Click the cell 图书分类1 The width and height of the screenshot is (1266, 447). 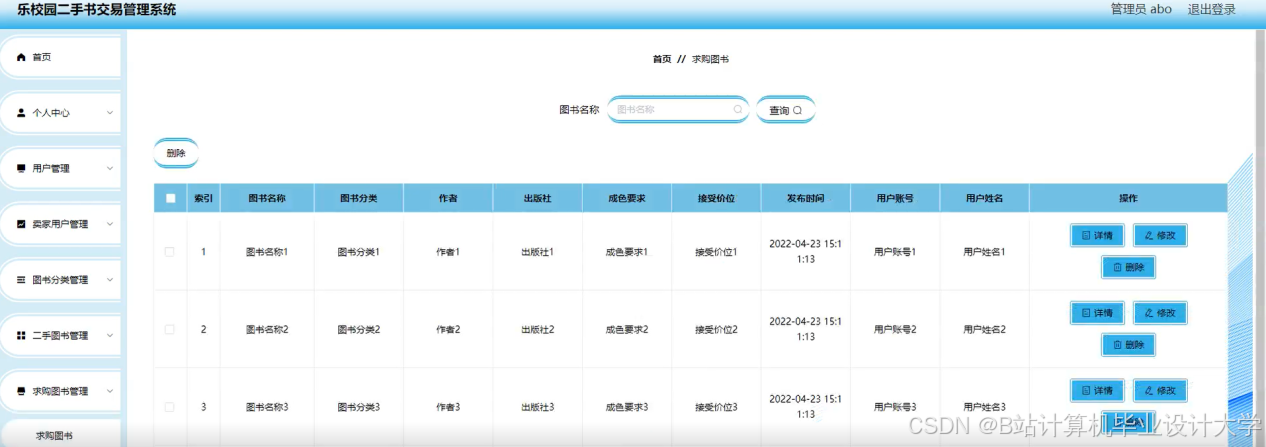click(359, 252)
